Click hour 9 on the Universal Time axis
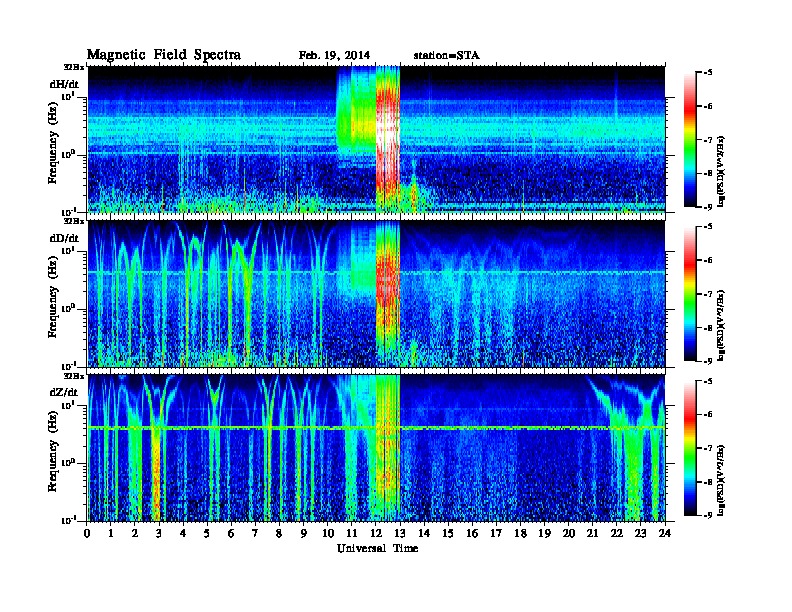The height and width of the screenshot is (612, 792). [x=304, y=534]
